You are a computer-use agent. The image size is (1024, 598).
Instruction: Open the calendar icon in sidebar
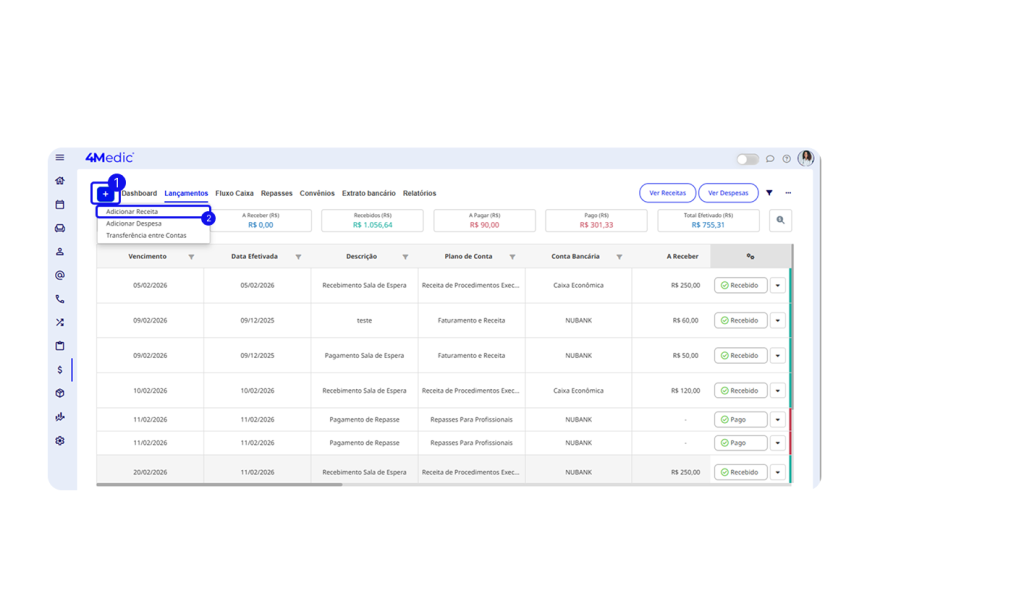(60, 204)
